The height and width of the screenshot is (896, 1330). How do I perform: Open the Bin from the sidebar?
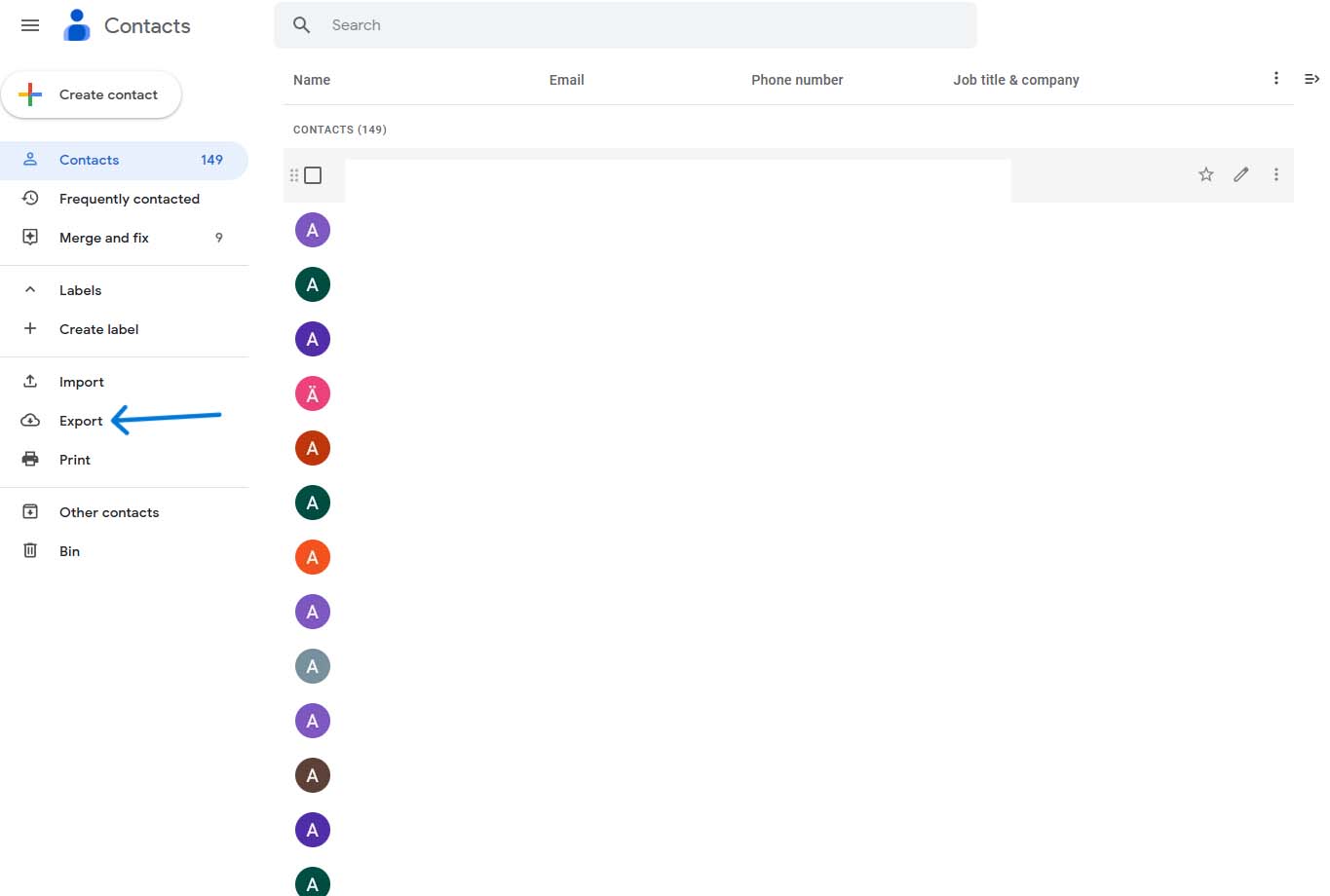click(x=69, y=550)
